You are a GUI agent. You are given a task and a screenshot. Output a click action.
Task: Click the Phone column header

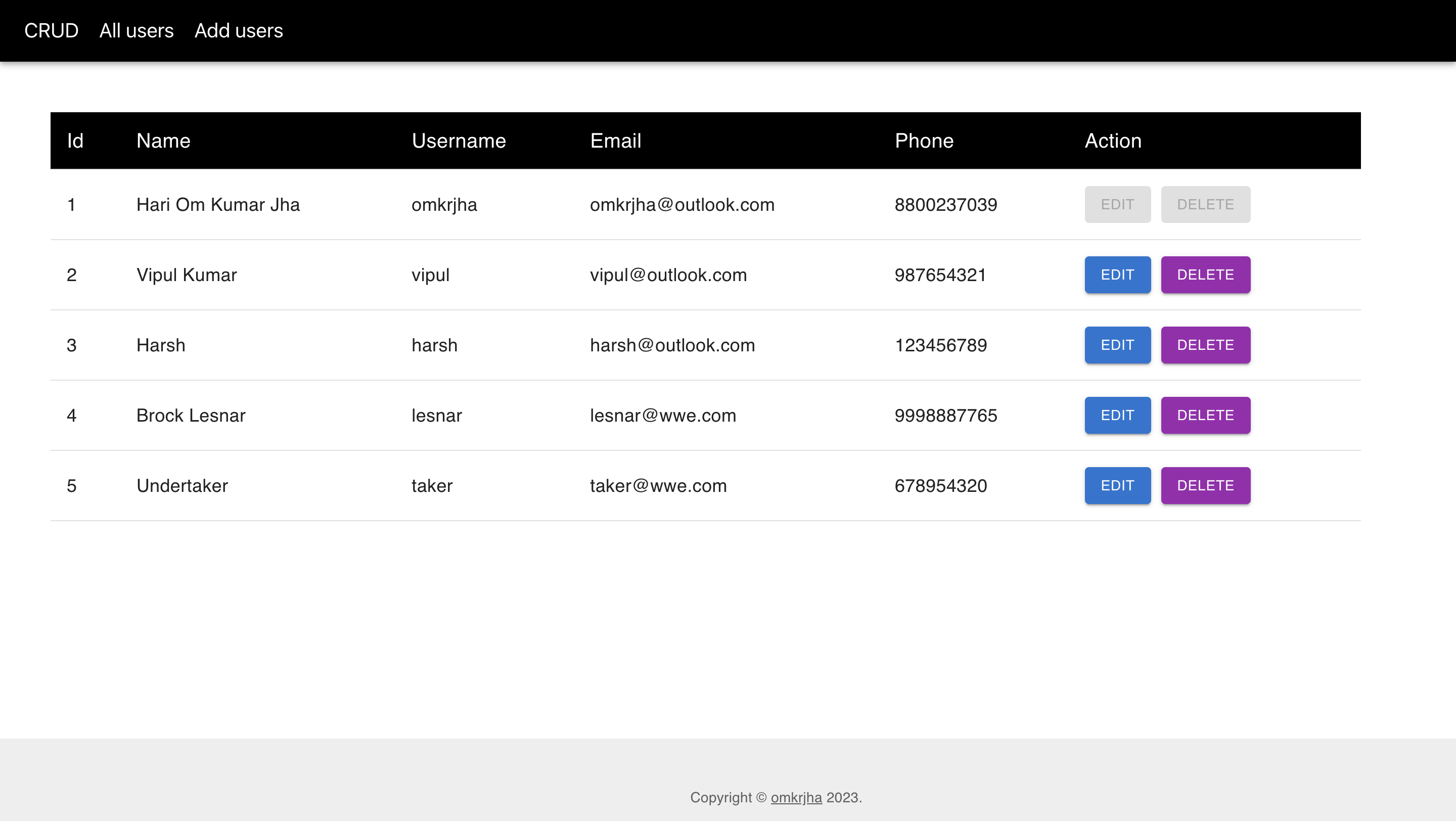[x=924, y=141]
